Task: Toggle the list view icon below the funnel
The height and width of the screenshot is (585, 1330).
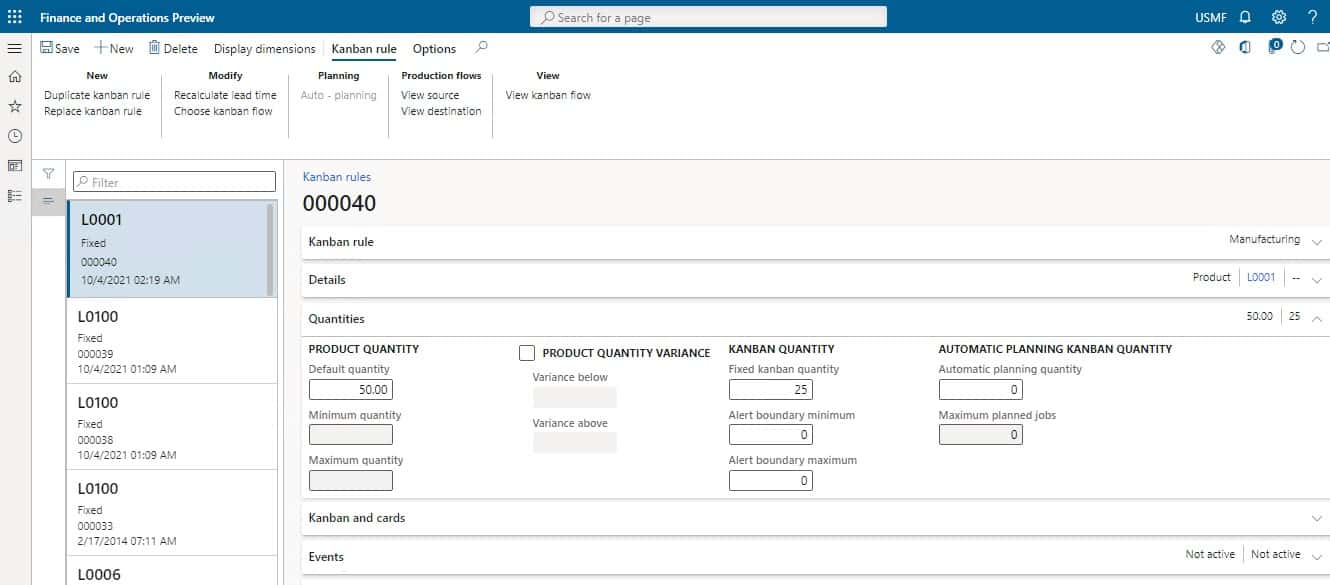Action: [48, 201]
